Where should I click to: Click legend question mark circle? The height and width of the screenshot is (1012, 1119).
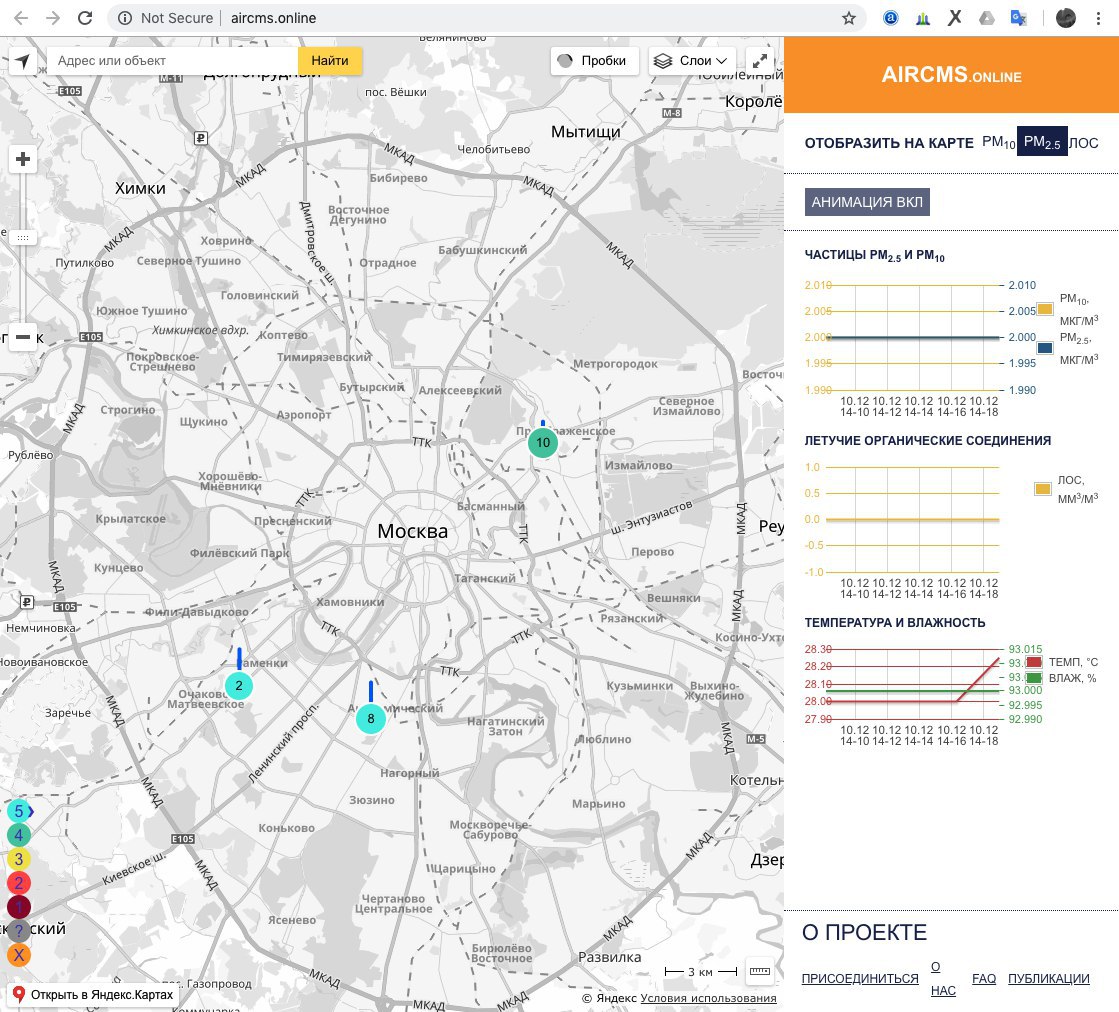(19, 931)
